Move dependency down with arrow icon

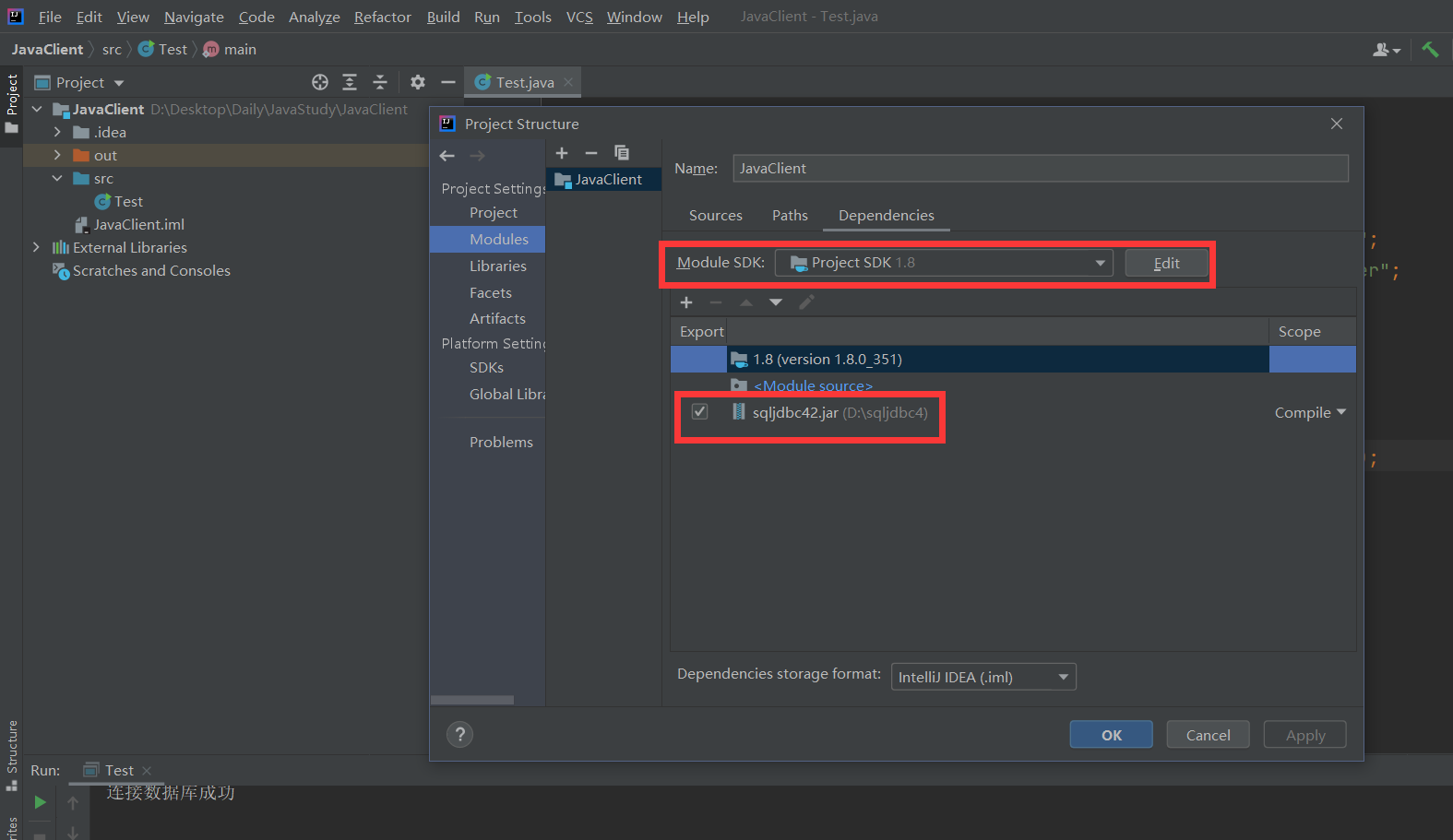click(776, 302)
